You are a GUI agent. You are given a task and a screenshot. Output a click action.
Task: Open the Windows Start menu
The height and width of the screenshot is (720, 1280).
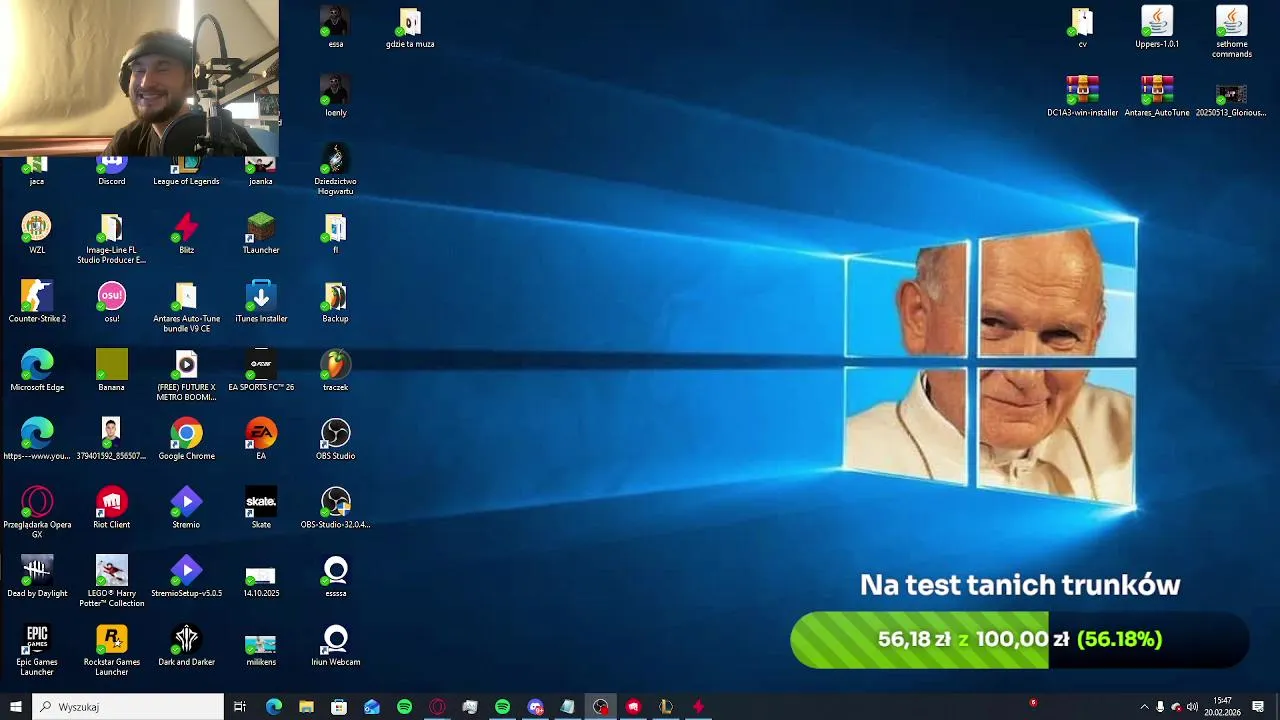(16, 707)
